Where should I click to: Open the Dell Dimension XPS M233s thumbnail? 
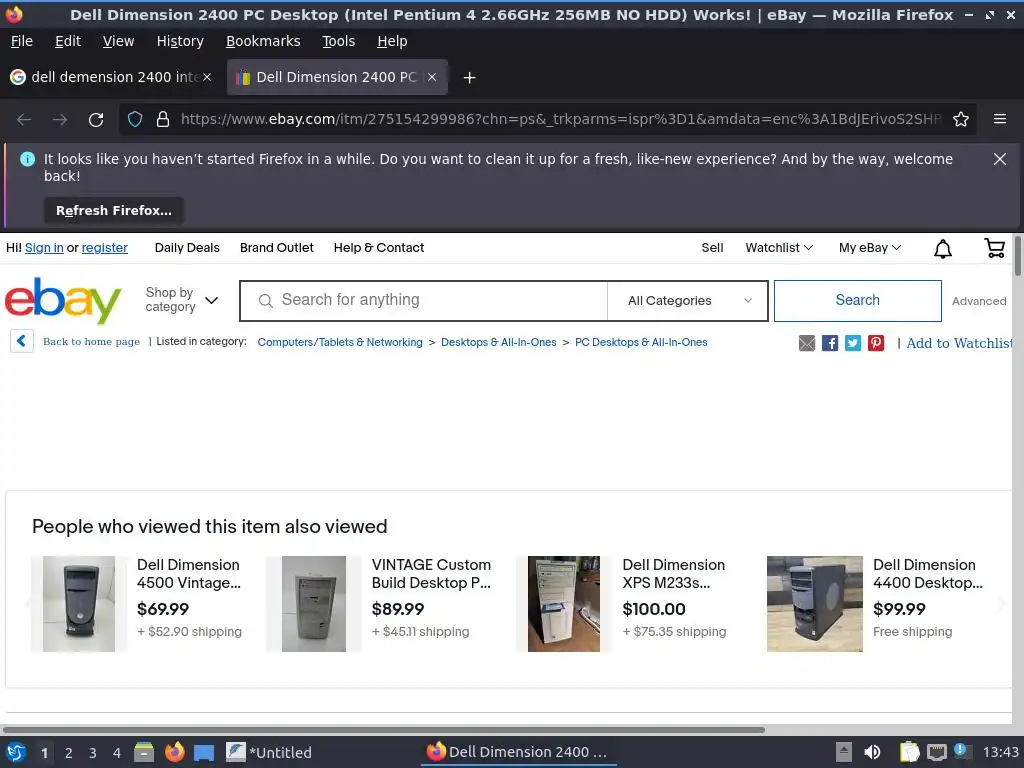(x=564, y=604)
